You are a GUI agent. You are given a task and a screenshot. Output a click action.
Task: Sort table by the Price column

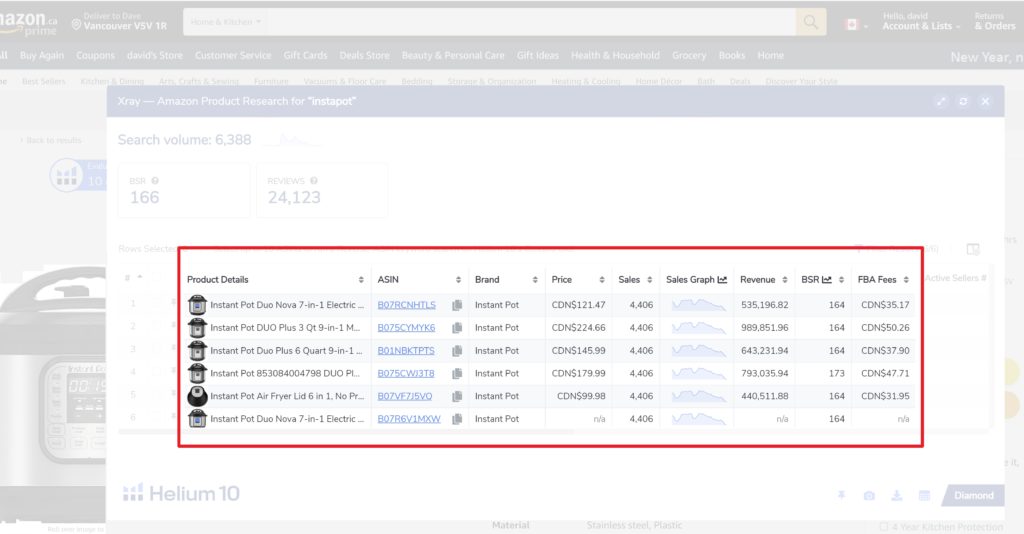pyautogui.click(x=603, y=280)
